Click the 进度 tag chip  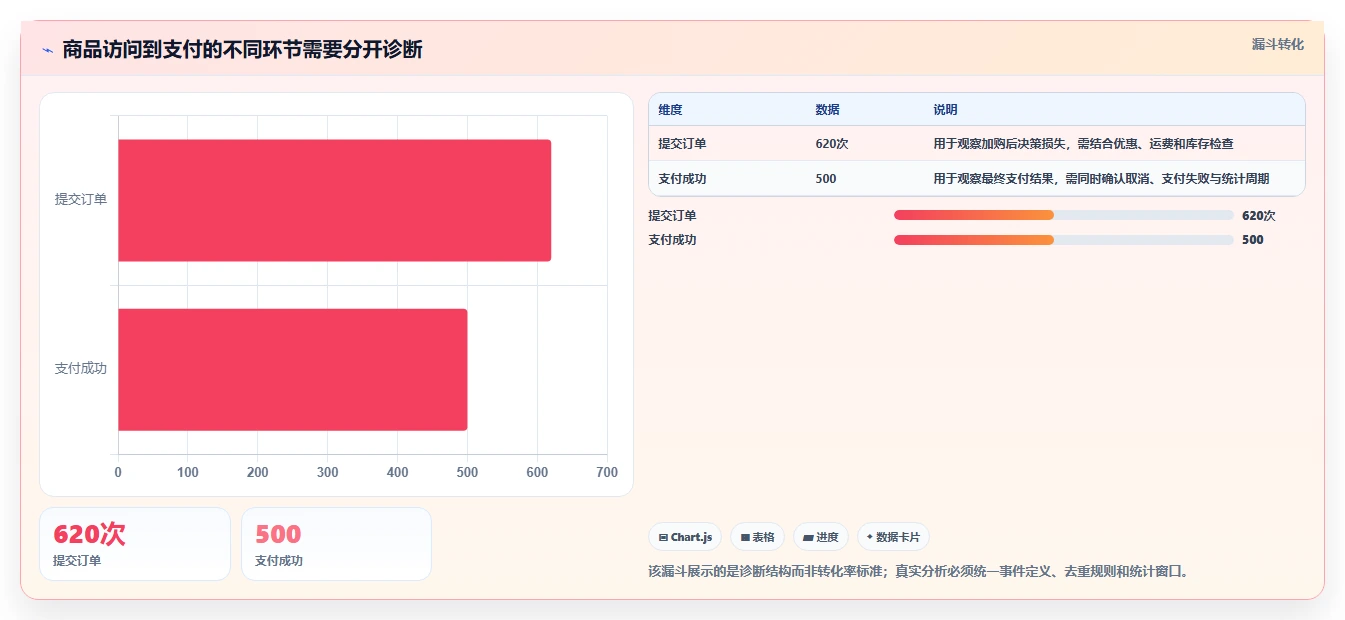tap(821, 537)
